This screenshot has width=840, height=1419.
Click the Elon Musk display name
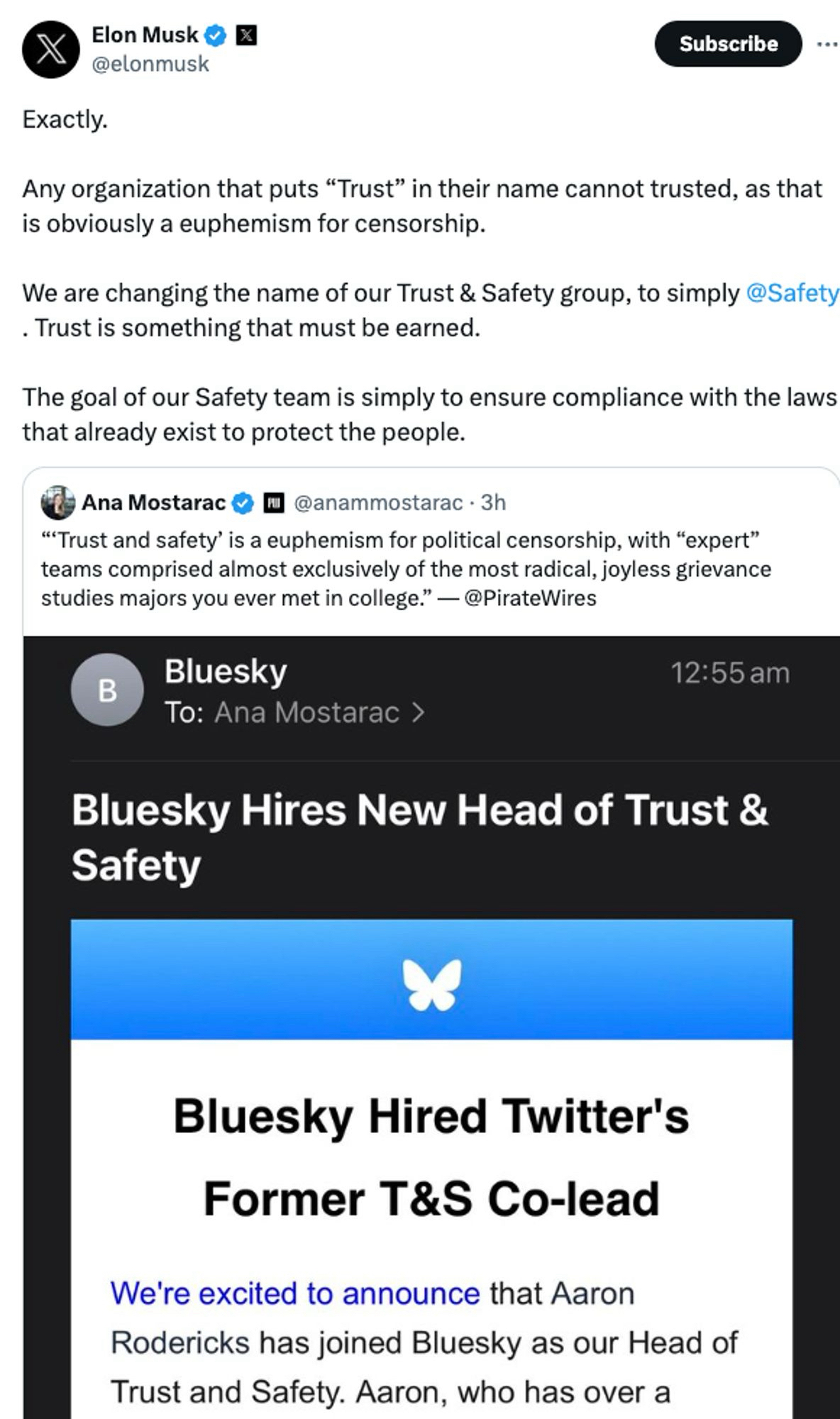[x=145, y=35]
